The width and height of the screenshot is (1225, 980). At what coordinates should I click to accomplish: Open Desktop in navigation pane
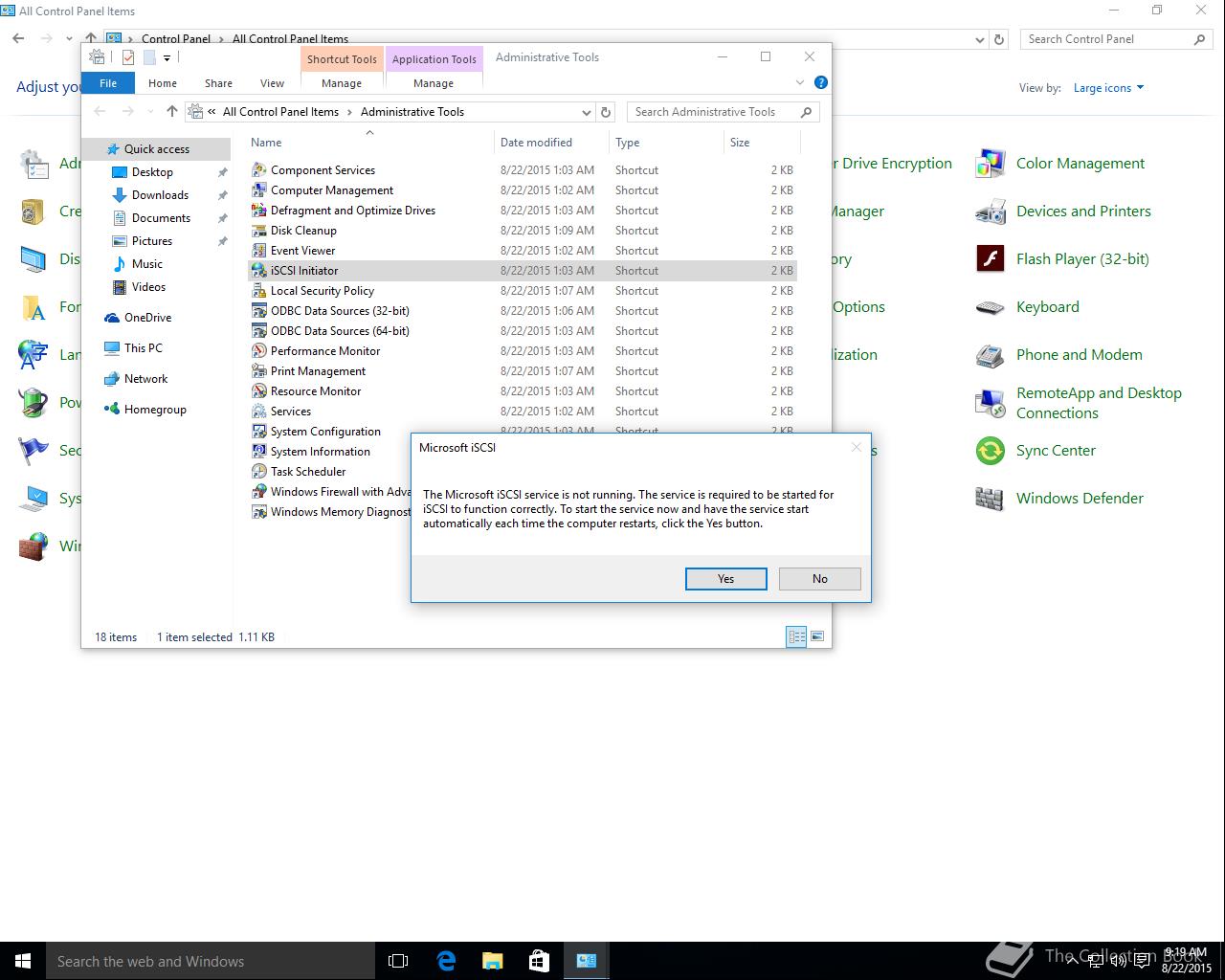[152, 172]
